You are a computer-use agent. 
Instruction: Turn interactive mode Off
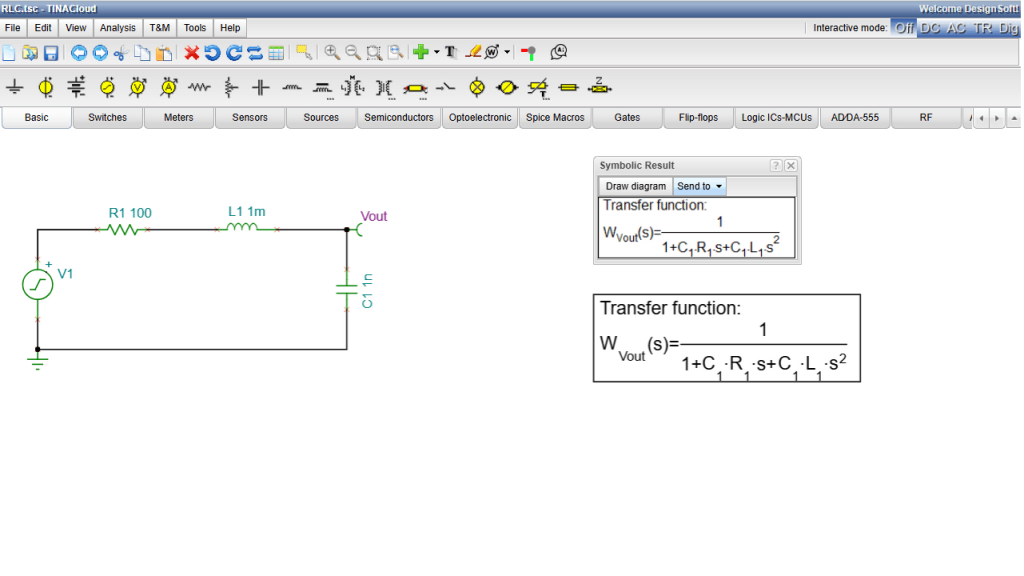point(904,28)
